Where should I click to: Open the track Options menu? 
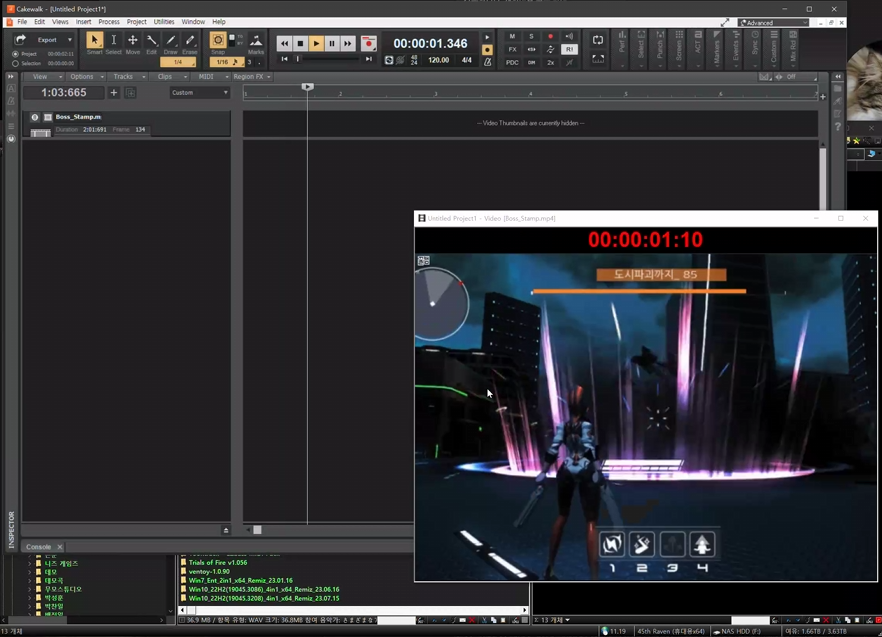(x=86, y=77)
